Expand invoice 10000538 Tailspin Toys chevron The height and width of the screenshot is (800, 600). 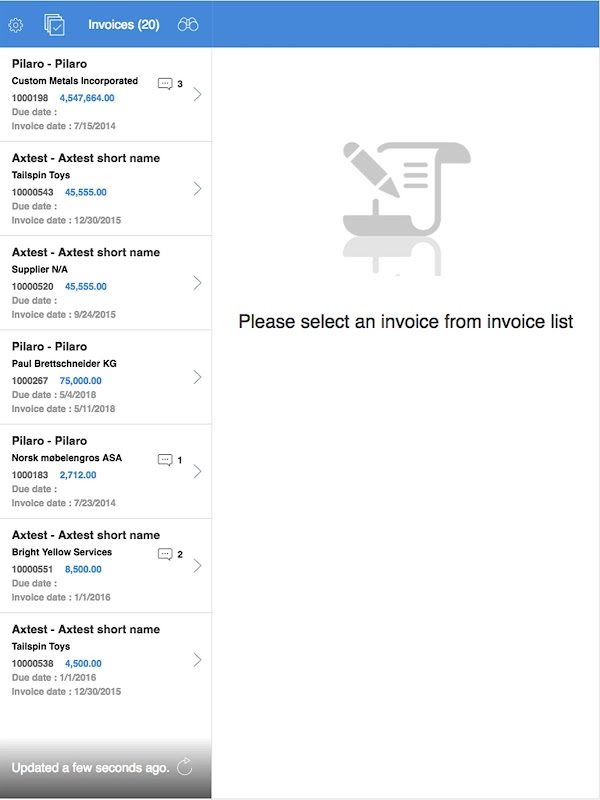click(x=197, y=660)
